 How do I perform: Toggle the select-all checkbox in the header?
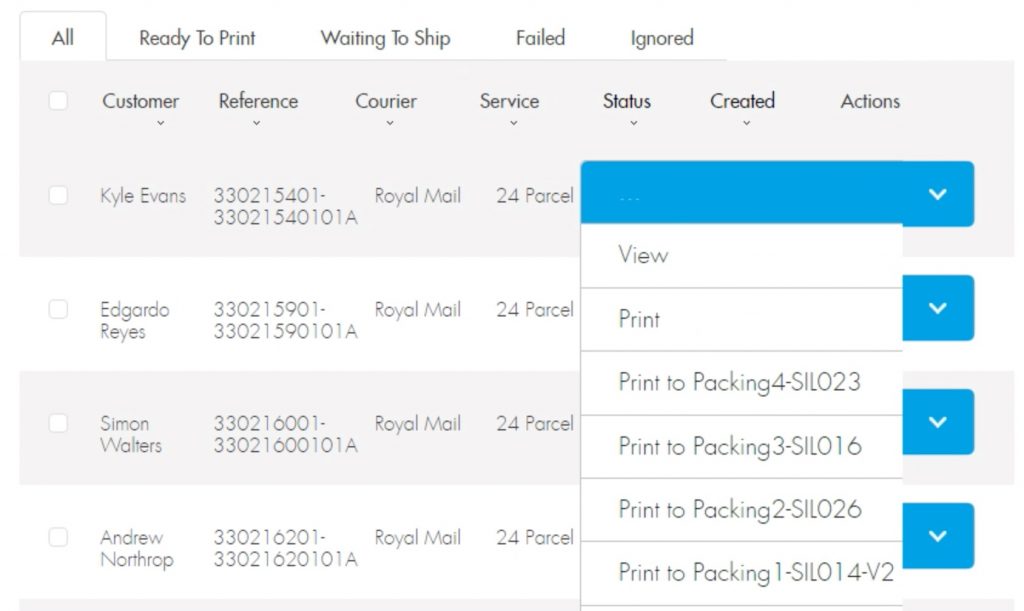pyautogui.click(x=59, y=101)
